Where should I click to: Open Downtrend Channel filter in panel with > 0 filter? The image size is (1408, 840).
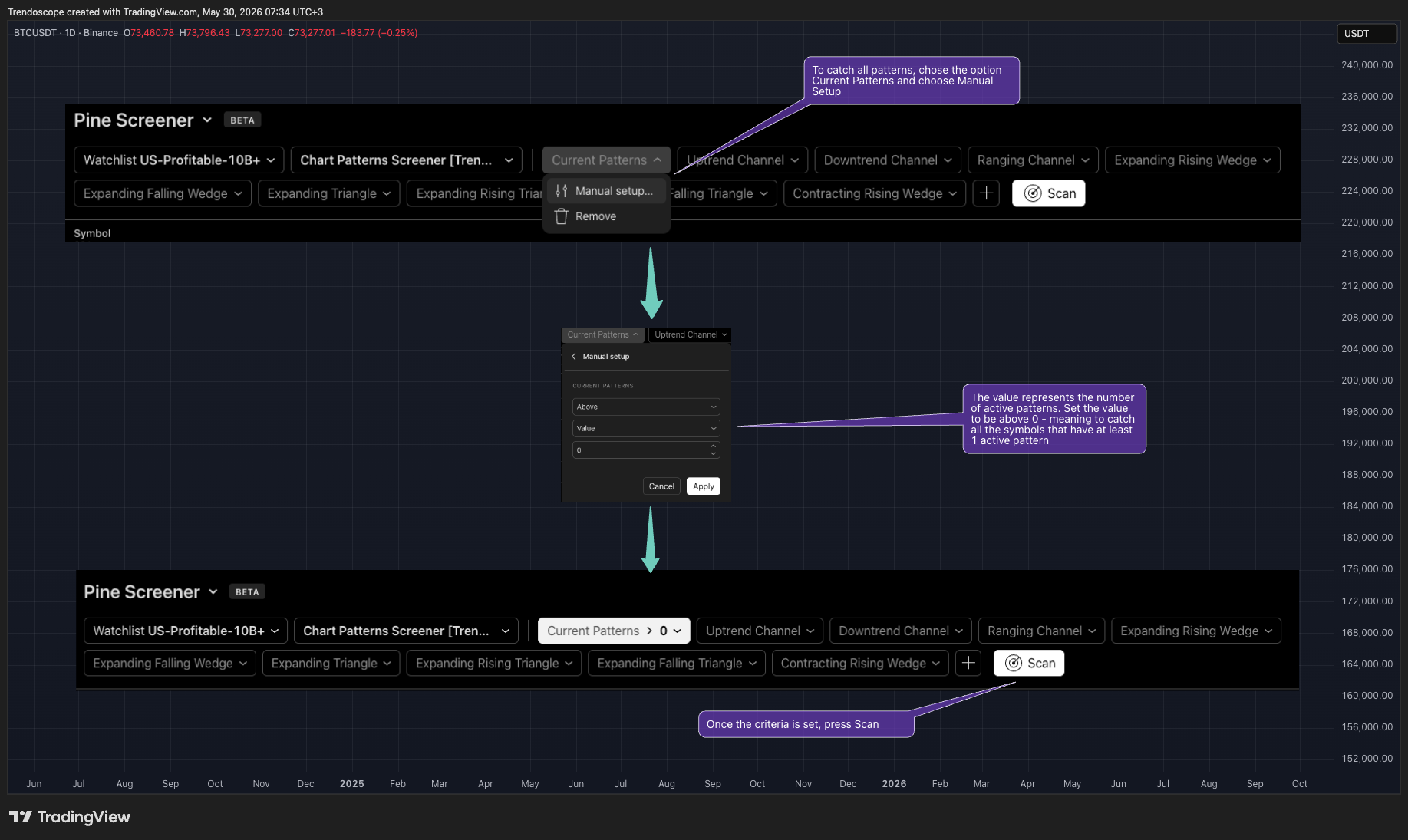901,631
